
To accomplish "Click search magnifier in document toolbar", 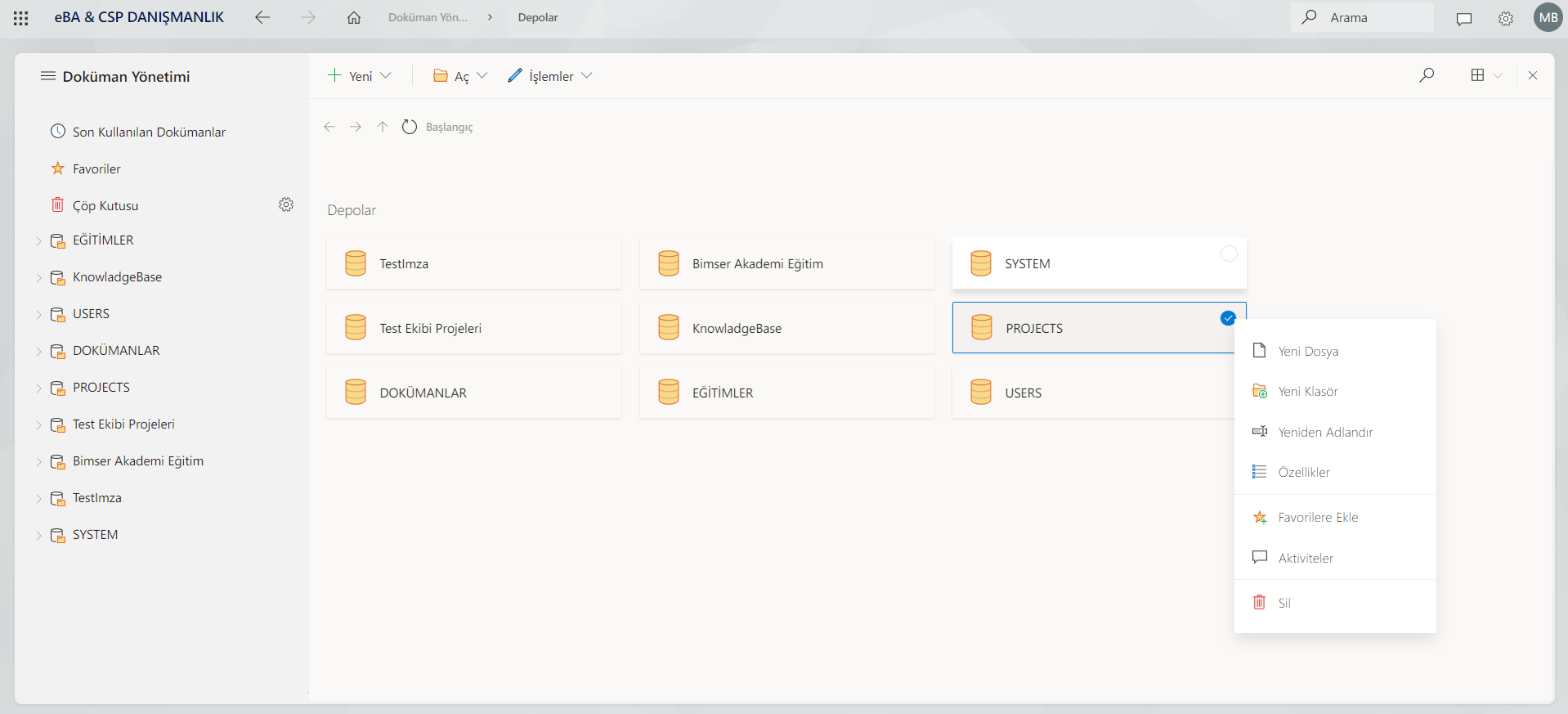I will pyautogui.click(x=1427, y=75).
